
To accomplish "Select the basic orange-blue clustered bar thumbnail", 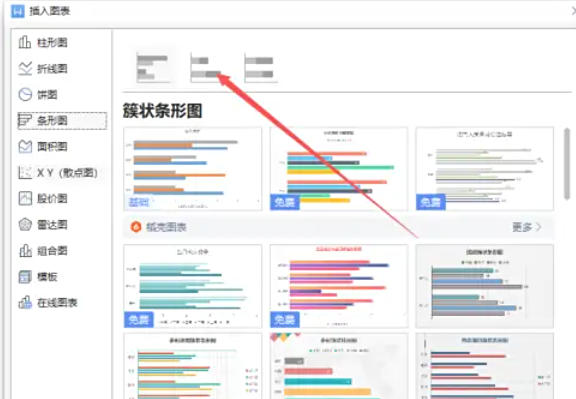I will (193, 169).
